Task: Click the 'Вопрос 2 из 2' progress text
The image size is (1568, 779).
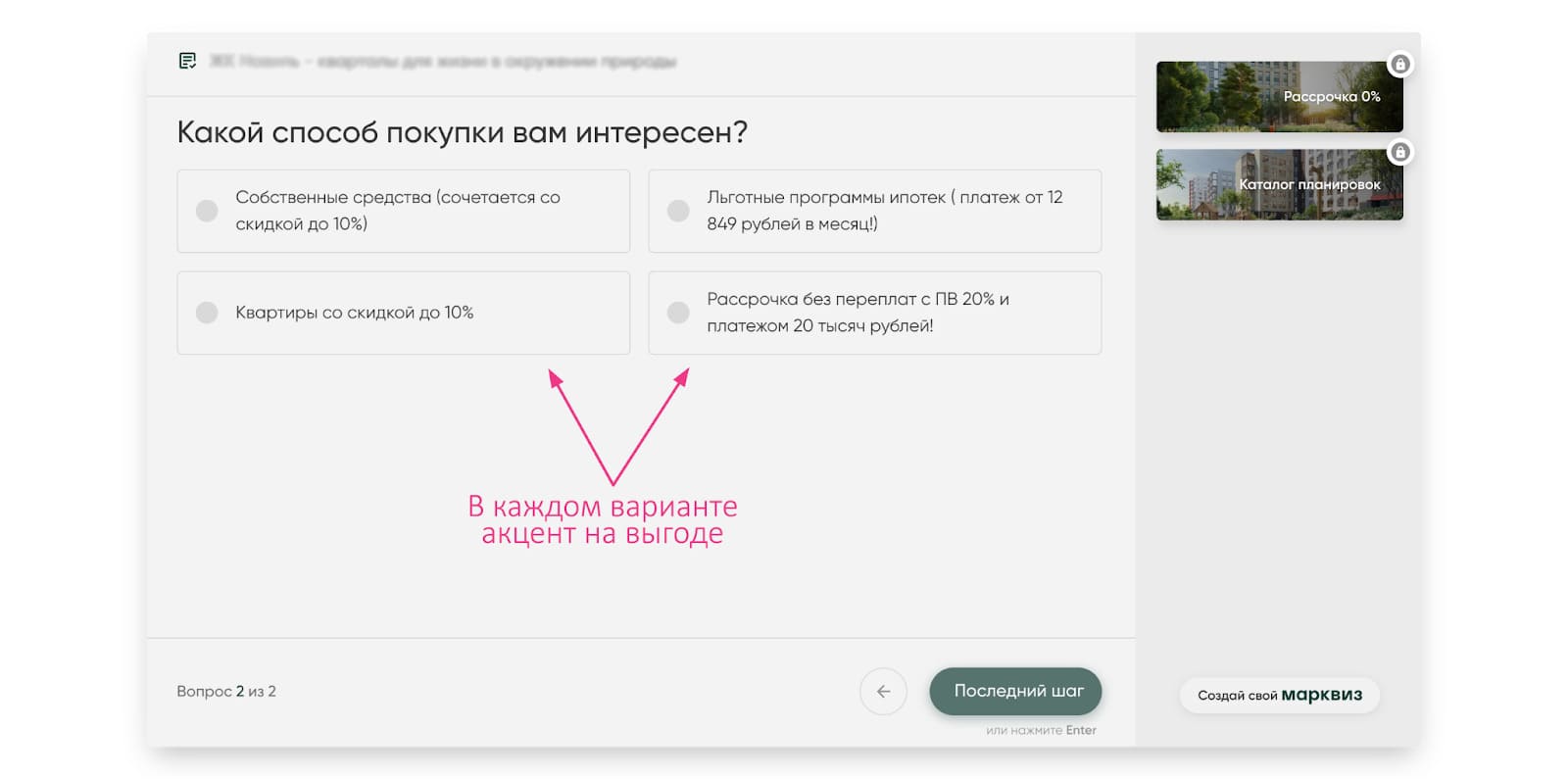Action: tap(226, 691)
